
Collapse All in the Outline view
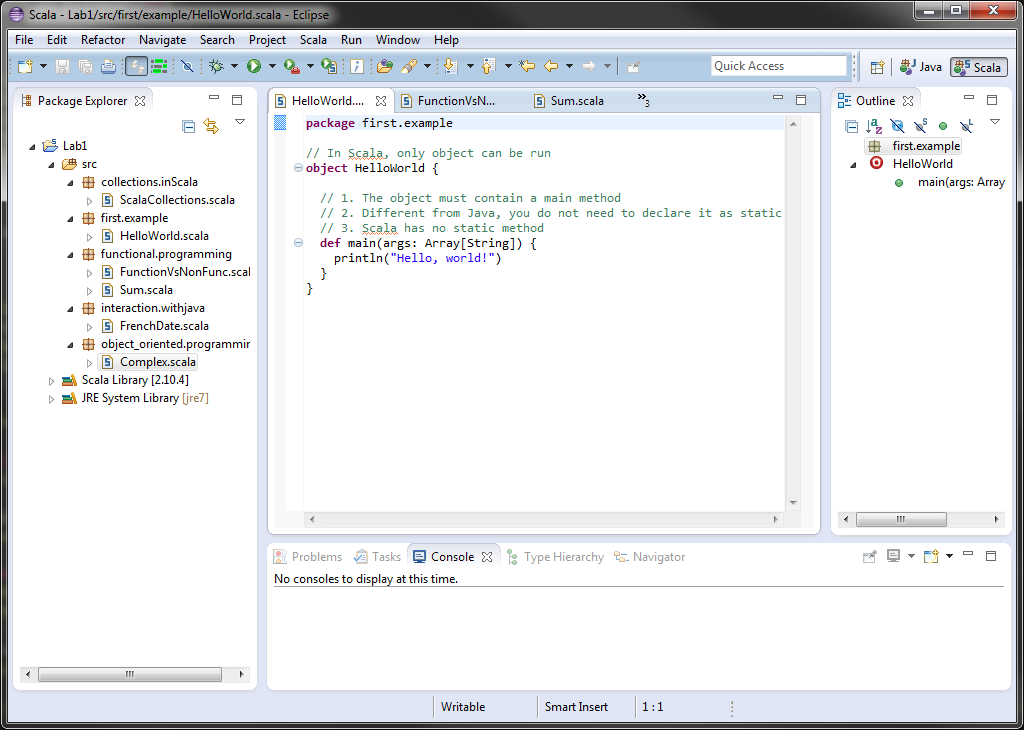(x=852, y=126)
